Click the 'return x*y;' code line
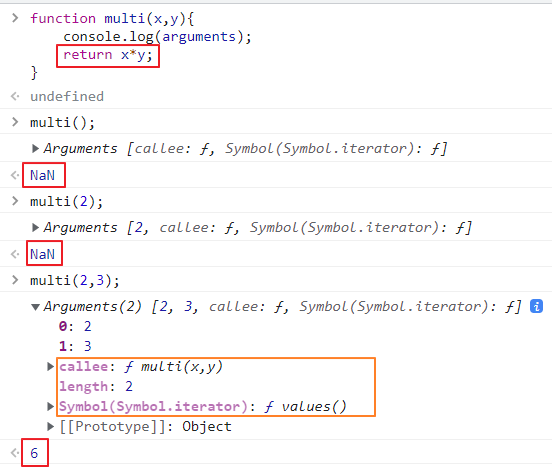The height and width of the screenshot is (469, 552). tap(108, 55)
